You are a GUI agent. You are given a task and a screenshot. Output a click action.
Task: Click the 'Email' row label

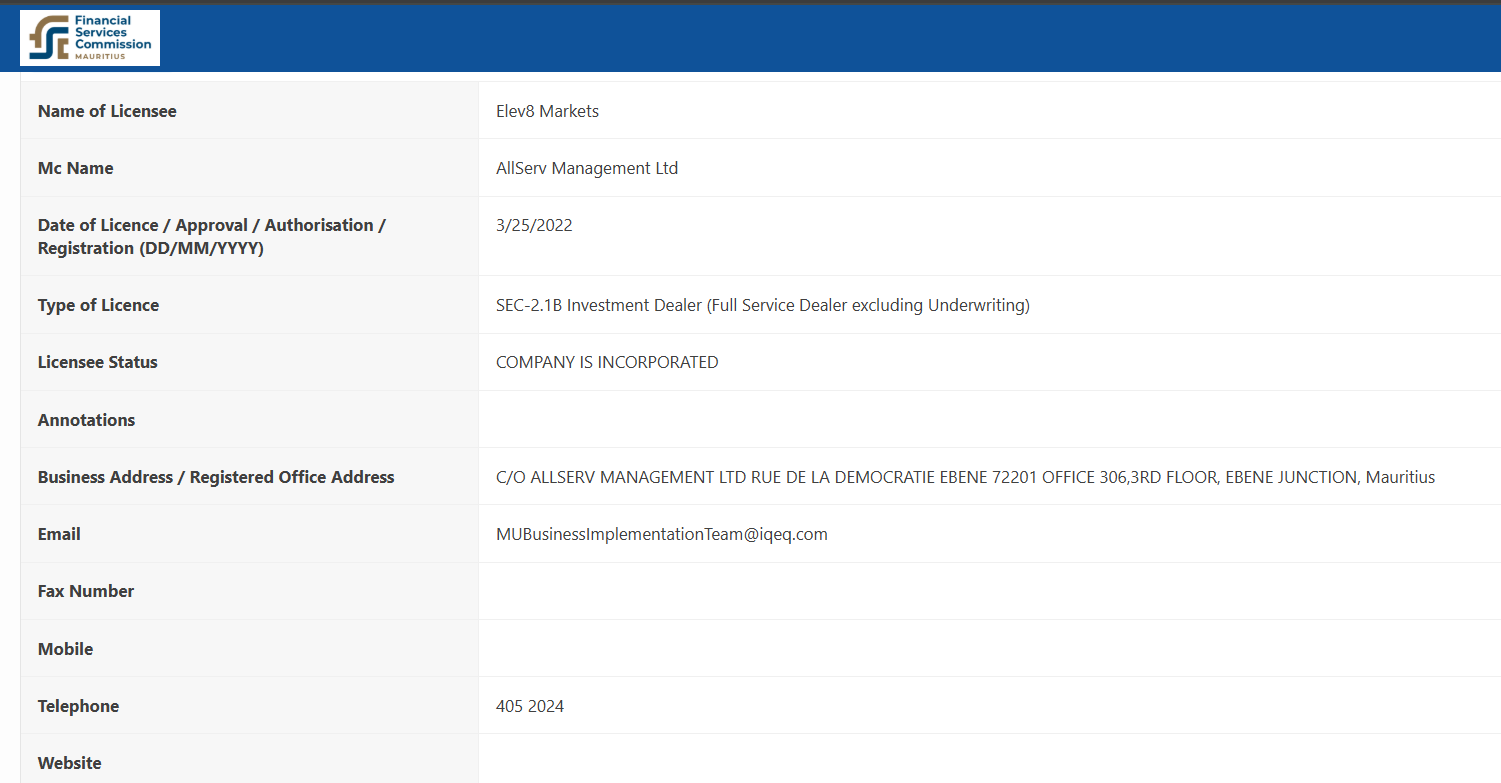click(x=59, y=534)
